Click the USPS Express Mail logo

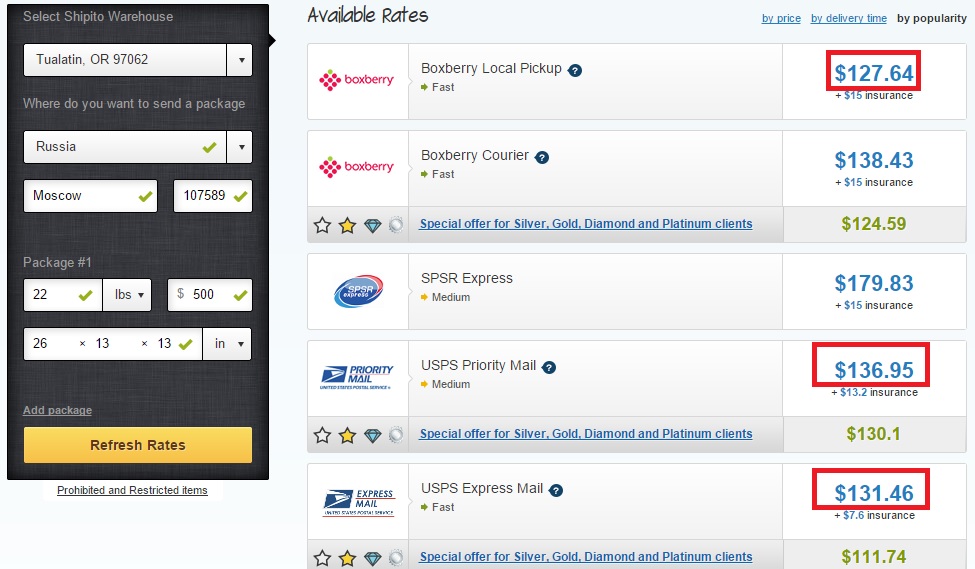tap(359, 502)
